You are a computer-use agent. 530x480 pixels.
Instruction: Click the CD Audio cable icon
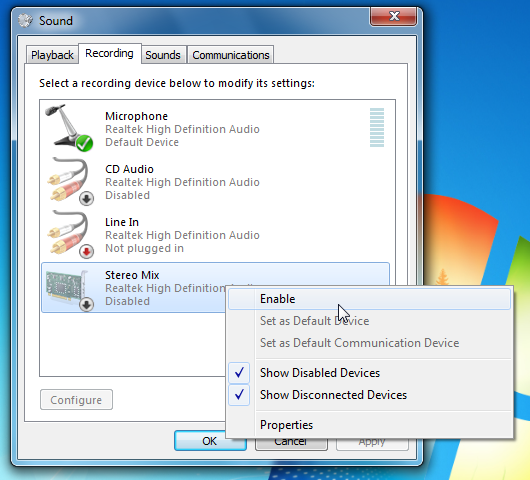[x=69, y=181]
